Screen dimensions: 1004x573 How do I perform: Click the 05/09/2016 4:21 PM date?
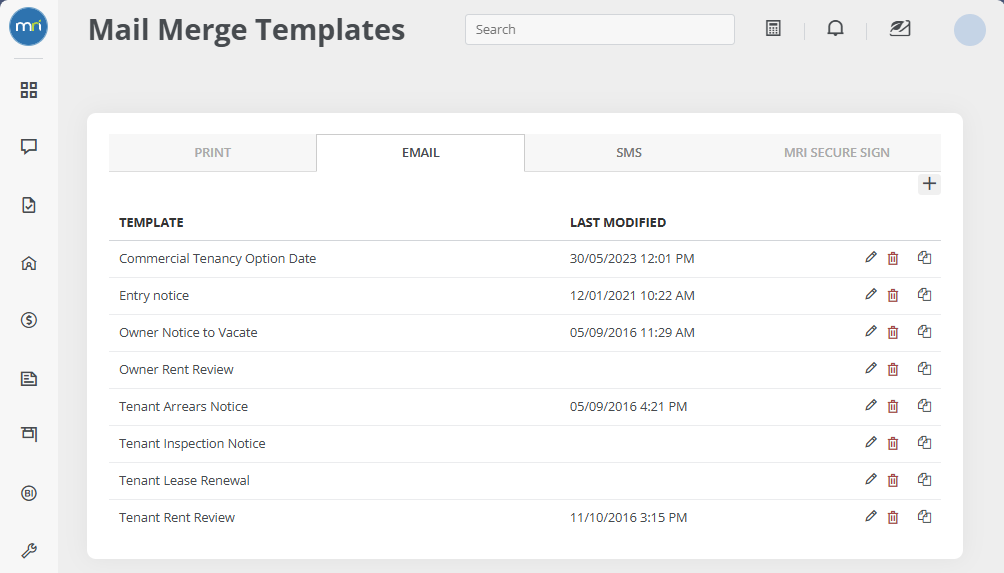[x=628, y=407]
